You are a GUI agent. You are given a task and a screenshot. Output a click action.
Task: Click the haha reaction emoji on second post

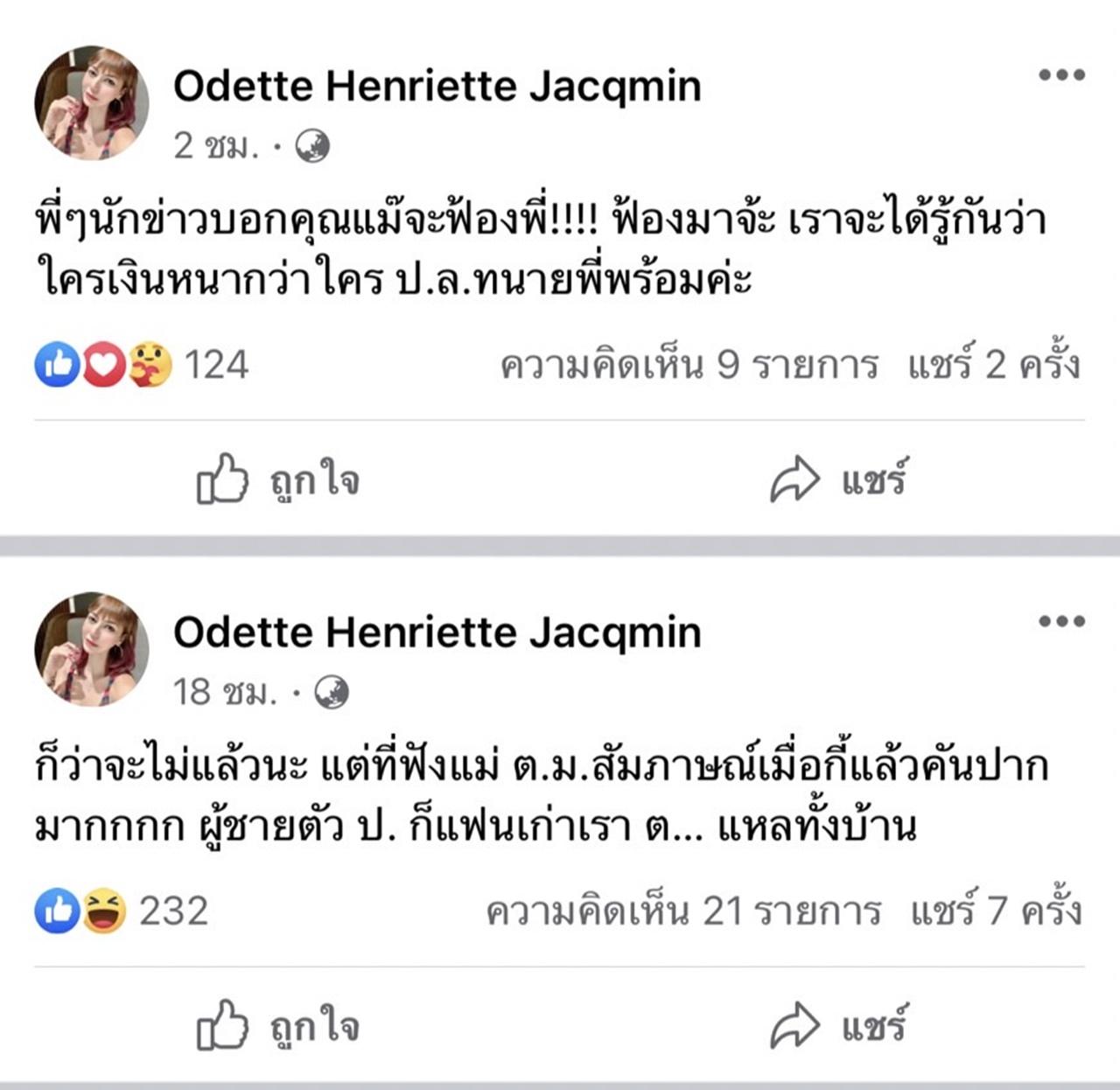(104, 911)
